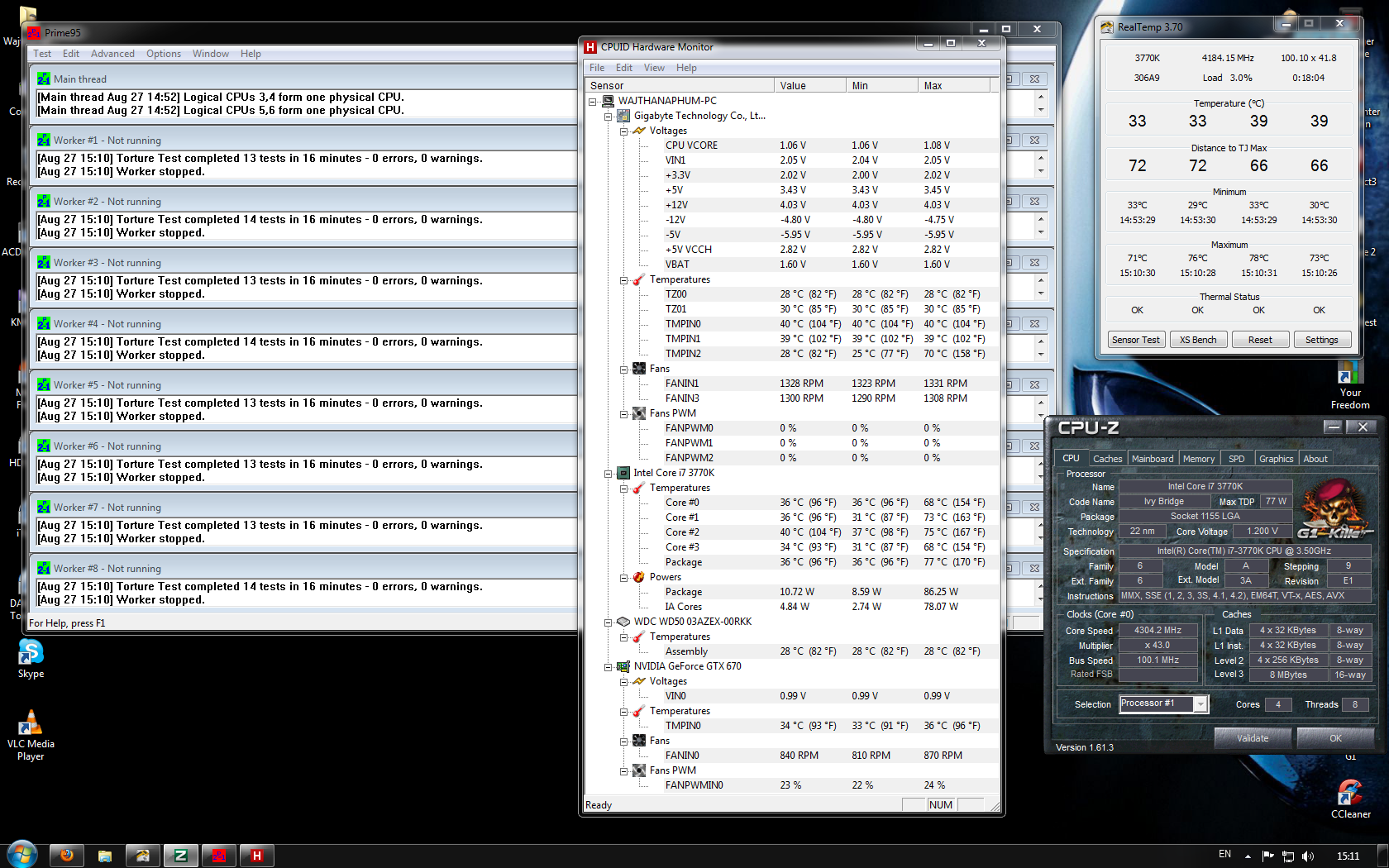
Task: Switch to Firefox on the taskbar
Action: [67, 856]
